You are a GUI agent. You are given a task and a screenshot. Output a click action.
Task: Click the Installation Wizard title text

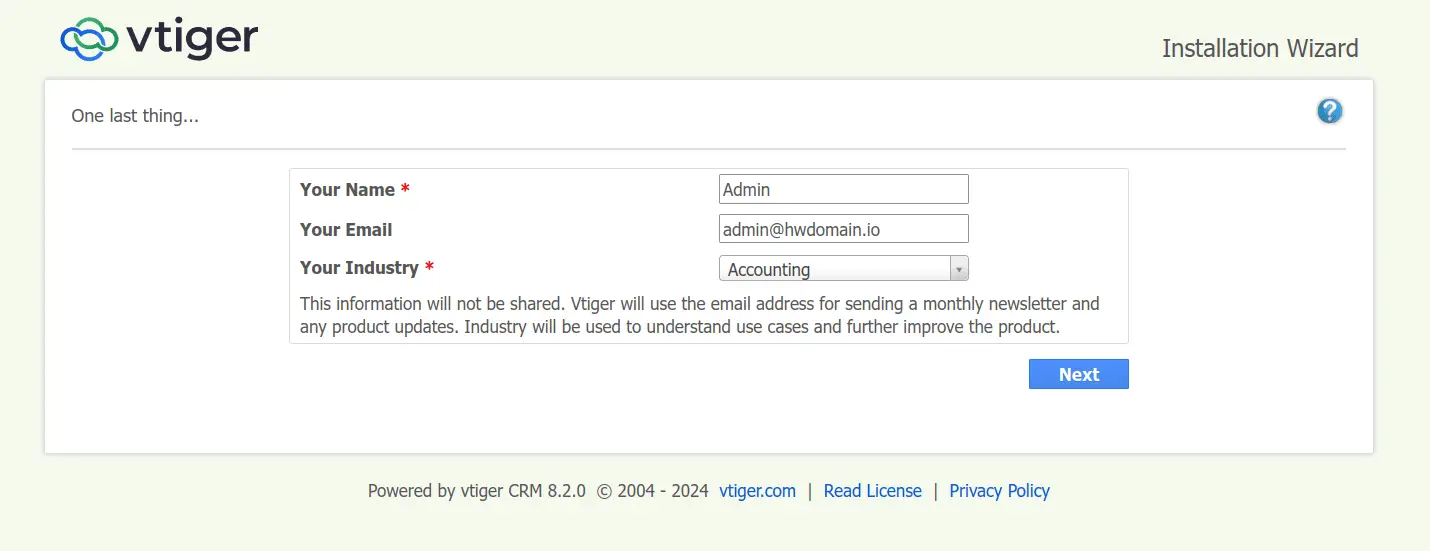coord(1260,48)
